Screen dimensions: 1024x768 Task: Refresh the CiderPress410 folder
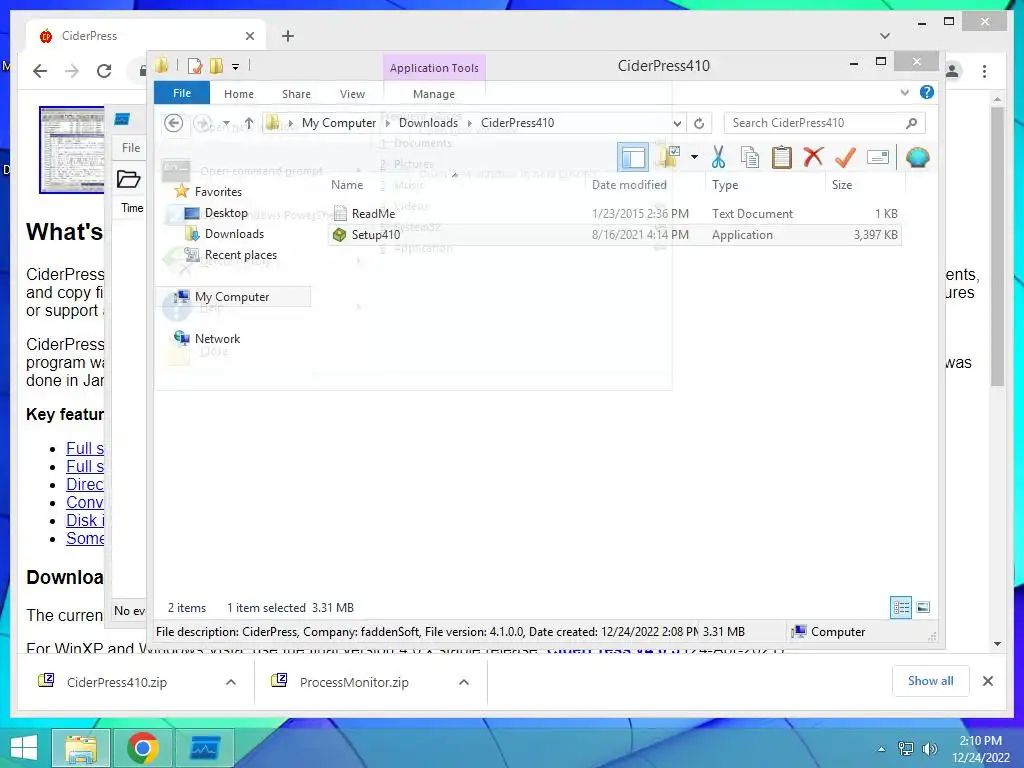pyautogui.click(x=699, y=123)
